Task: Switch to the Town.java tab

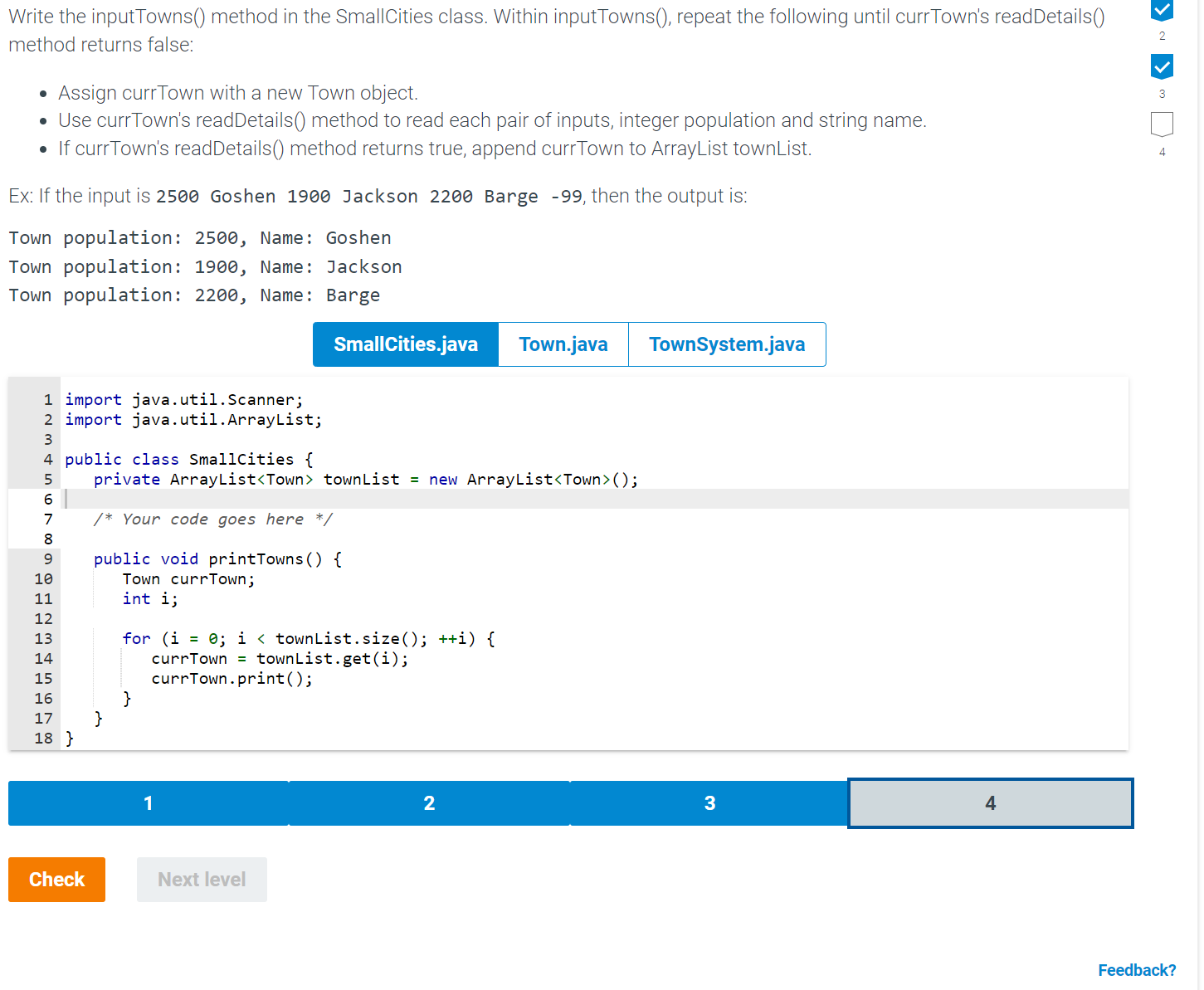Action: tap(563, 344)
